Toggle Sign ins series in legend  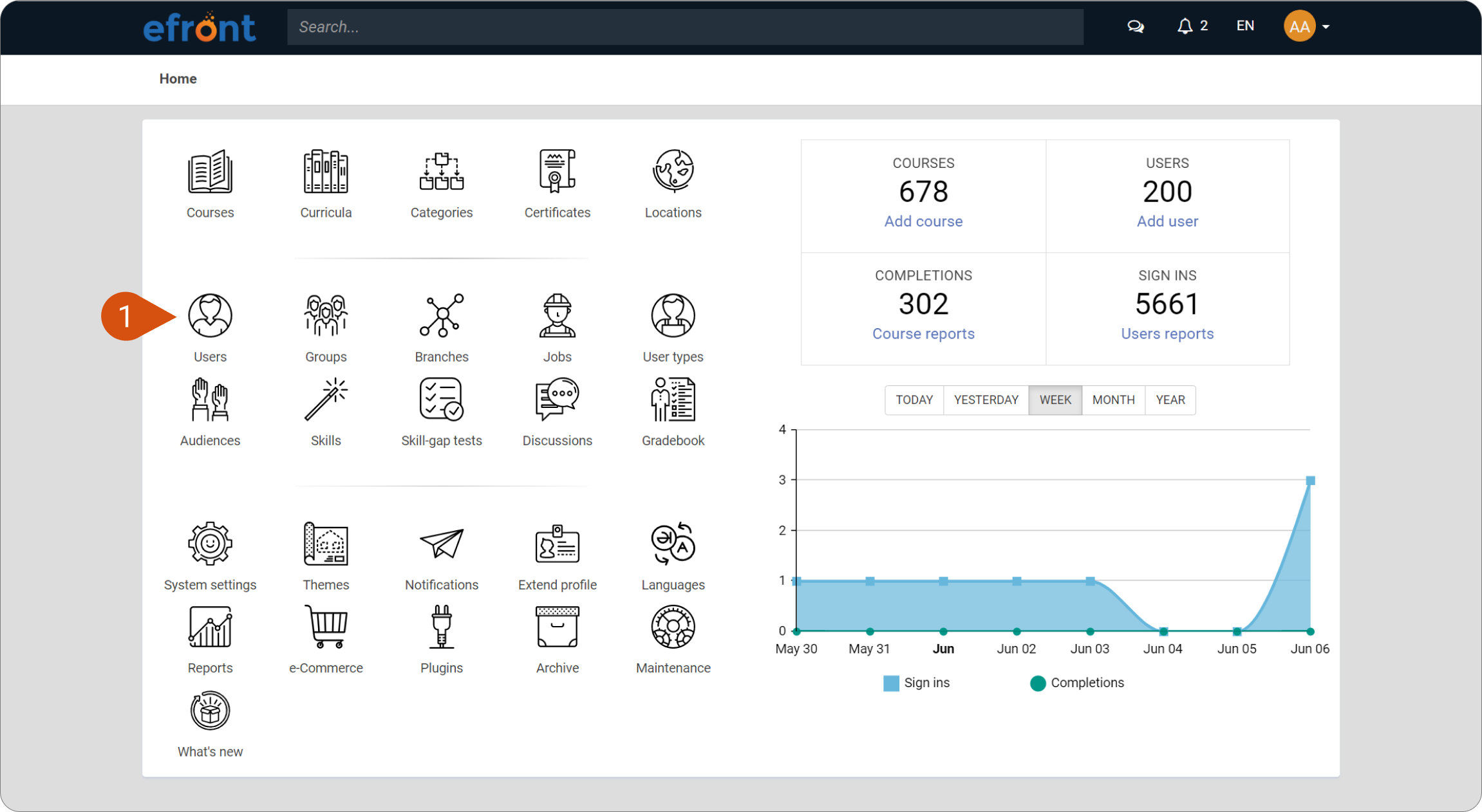pyautogui.click(x=916, y=683)
